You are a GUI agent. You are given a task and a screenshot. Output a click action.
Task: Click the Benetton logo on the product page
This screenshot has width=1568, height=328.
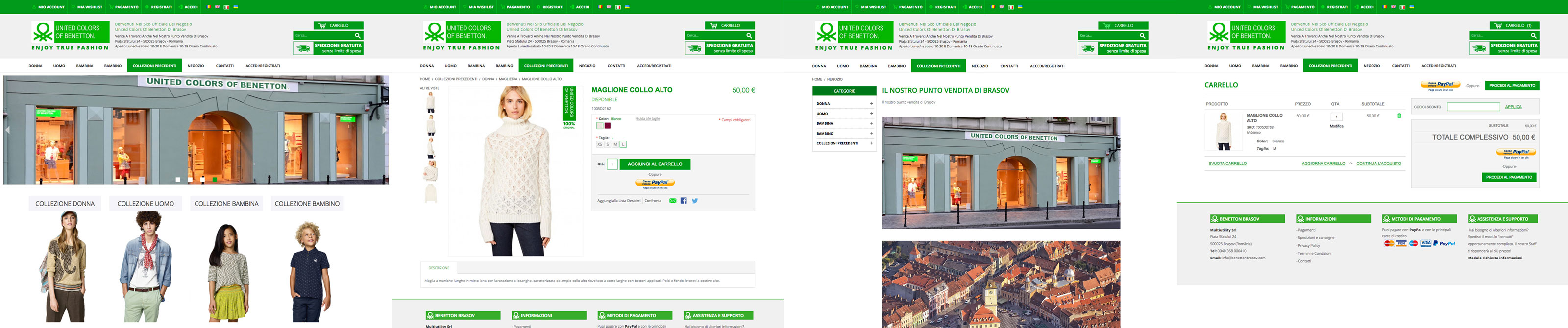click(462, 36)
